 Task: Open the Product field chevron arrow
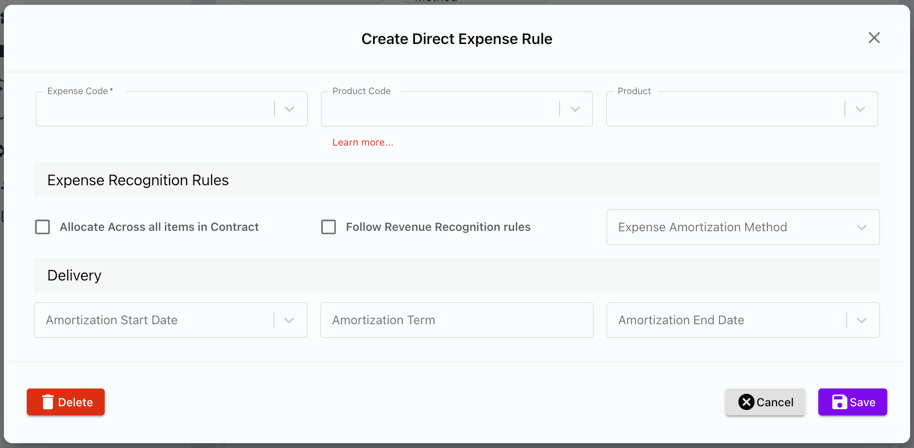click(860, 109)
